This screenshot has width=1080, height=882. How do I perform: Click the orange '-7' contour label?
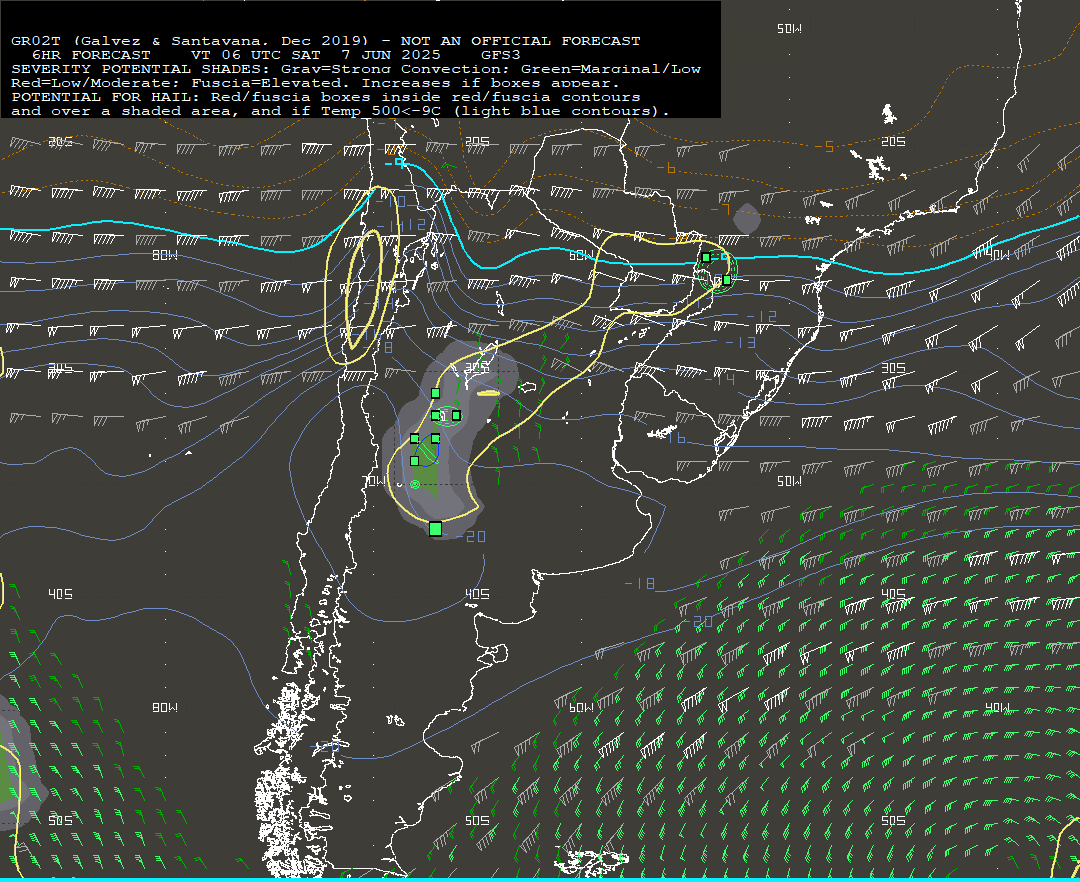(719, 209)
